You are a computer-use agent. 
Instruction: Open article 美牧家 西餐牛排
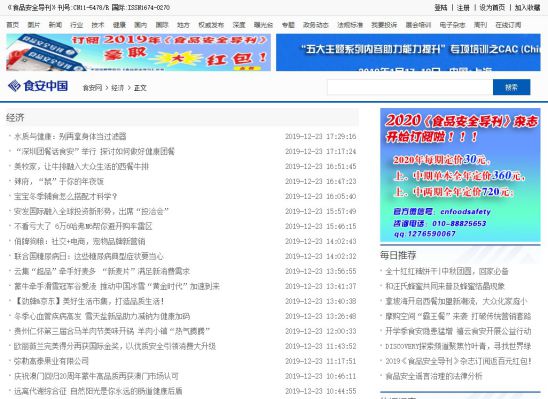tap(81, 166)
